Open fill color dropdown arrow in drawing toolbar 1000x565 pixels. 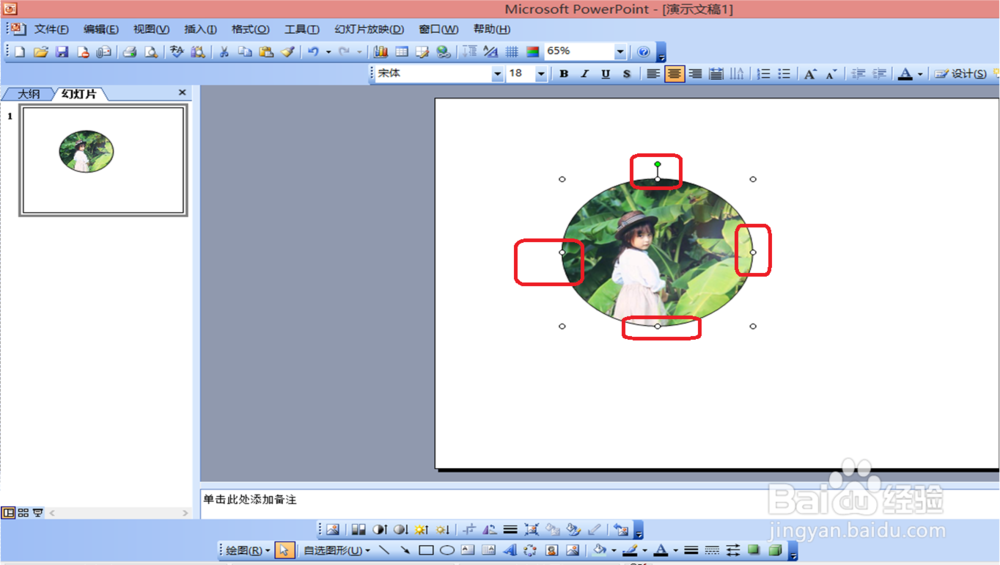(x=614, y=550)
